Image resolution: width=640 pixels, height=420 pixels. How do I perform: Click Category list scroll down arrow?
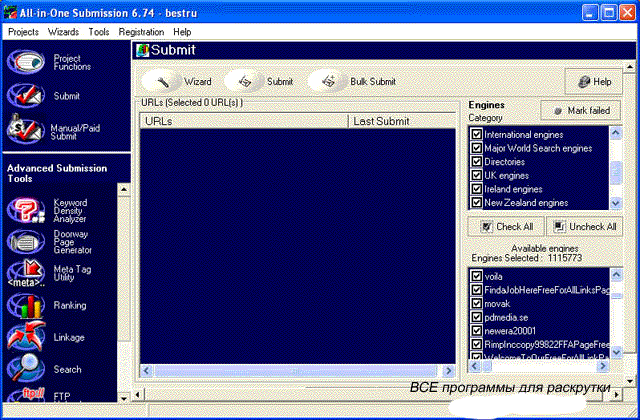coord(616,203)
